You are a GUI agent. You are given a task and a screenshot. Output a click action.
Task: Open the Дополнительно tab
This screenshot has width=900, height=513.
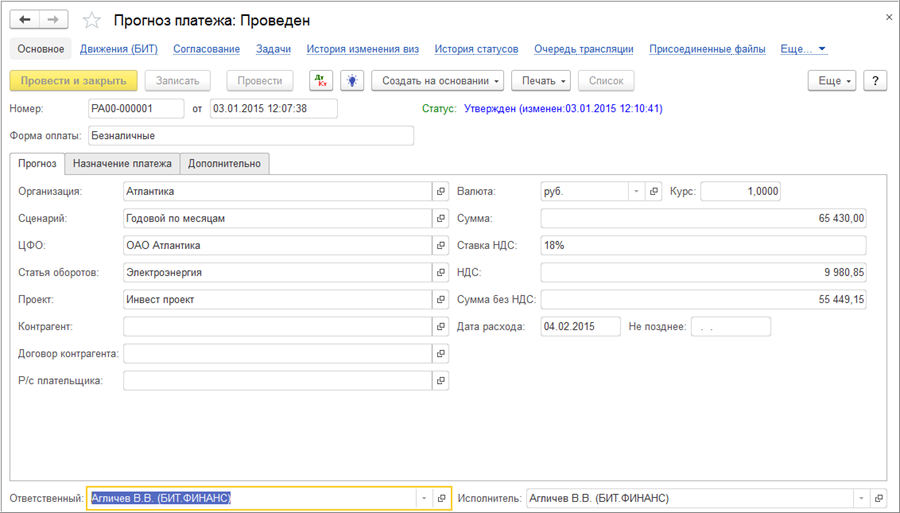tap(224, 164)
